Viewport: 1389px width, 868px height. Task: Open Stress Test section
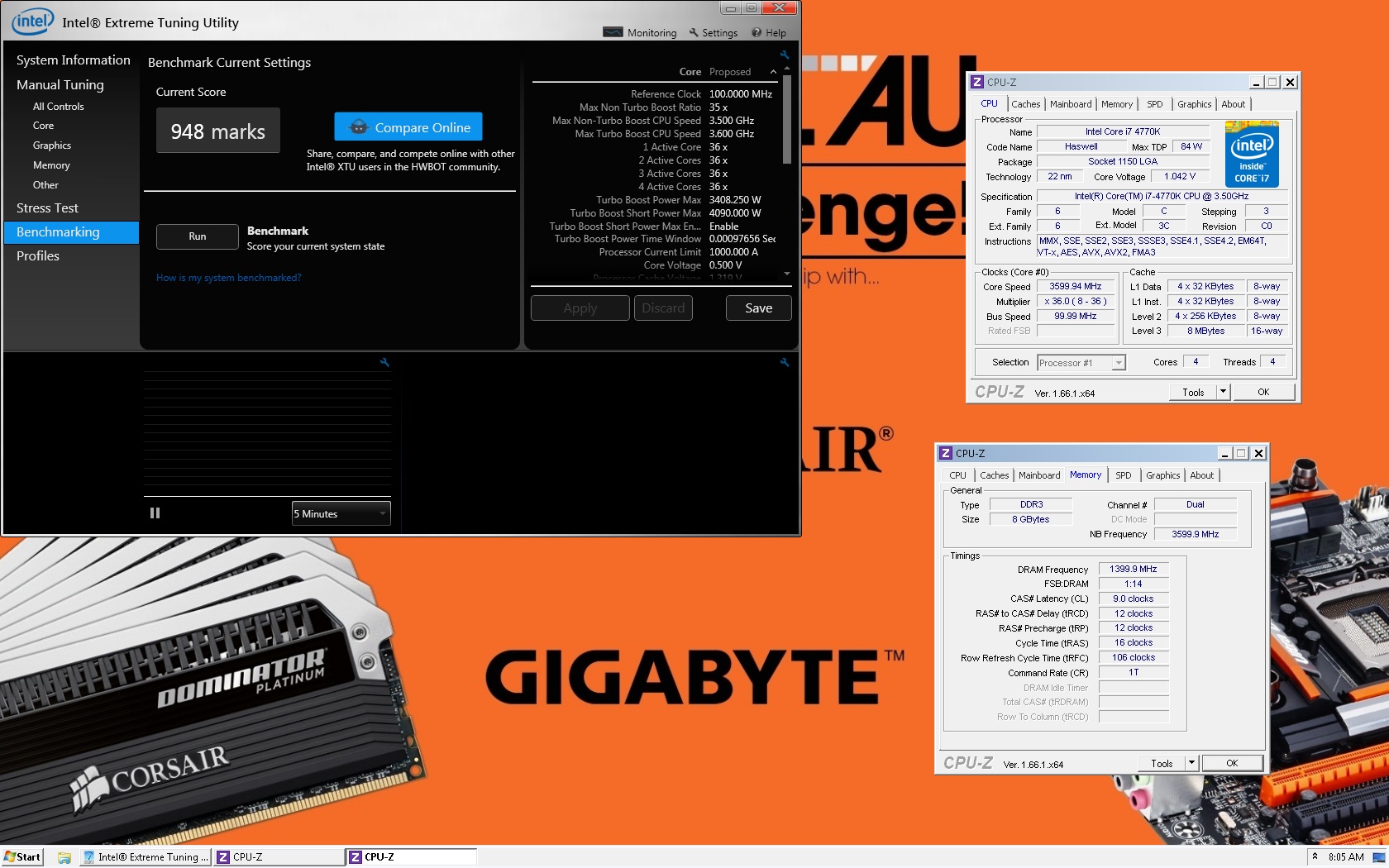(x=47, y=208)
